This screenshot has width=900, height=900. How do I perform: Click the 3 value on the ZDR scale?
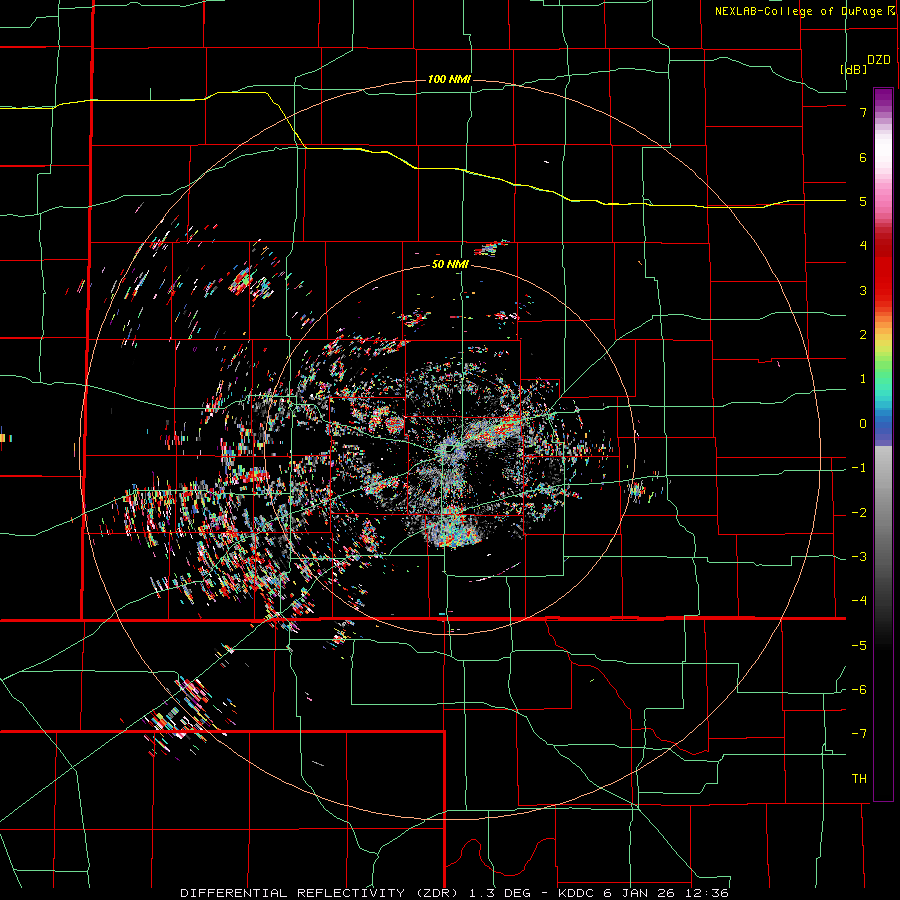tap(863, 290)
